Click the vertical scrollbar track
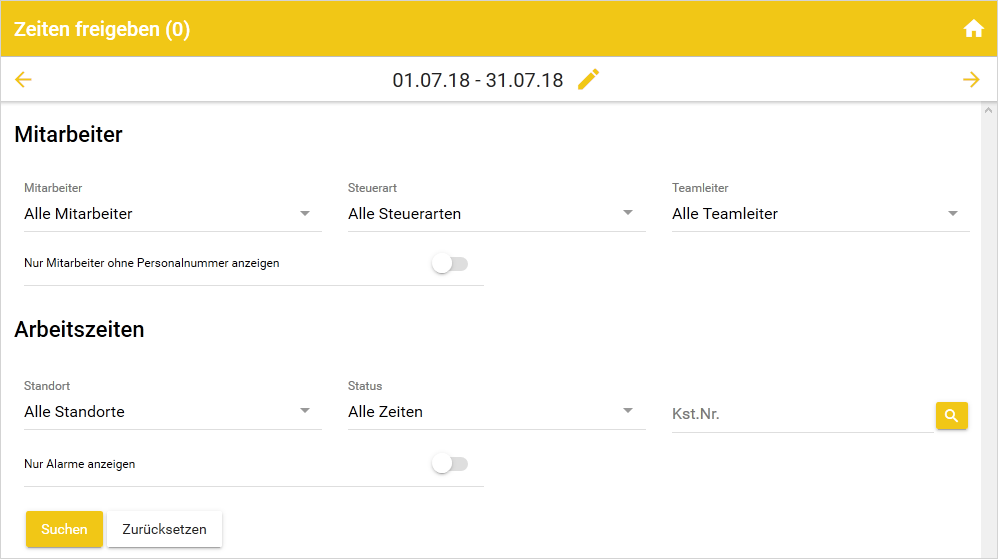 989,330
